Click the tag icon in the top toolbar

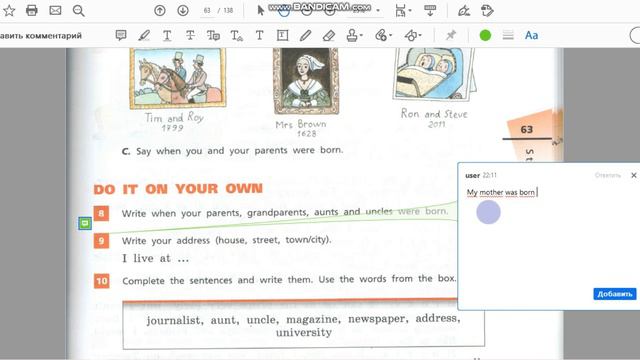tap(487, 11)
